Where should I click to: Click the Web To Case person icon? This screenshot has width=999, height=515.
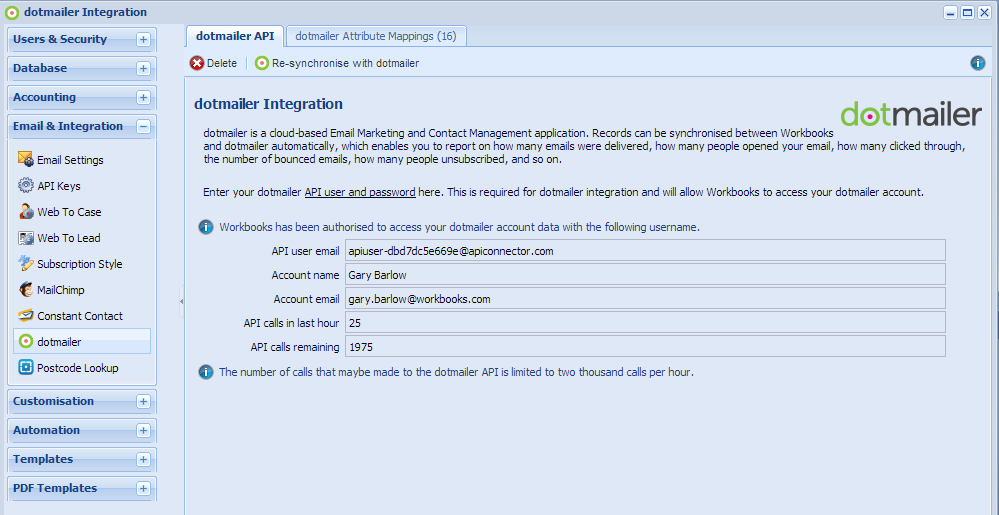25,212
